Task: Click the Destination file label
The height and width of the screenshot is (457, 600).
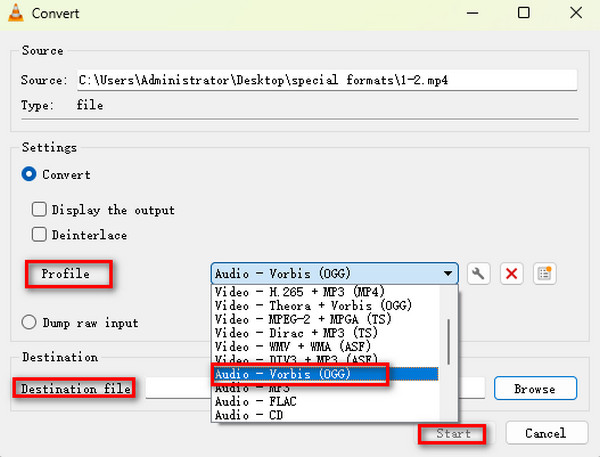Action: 76,389
